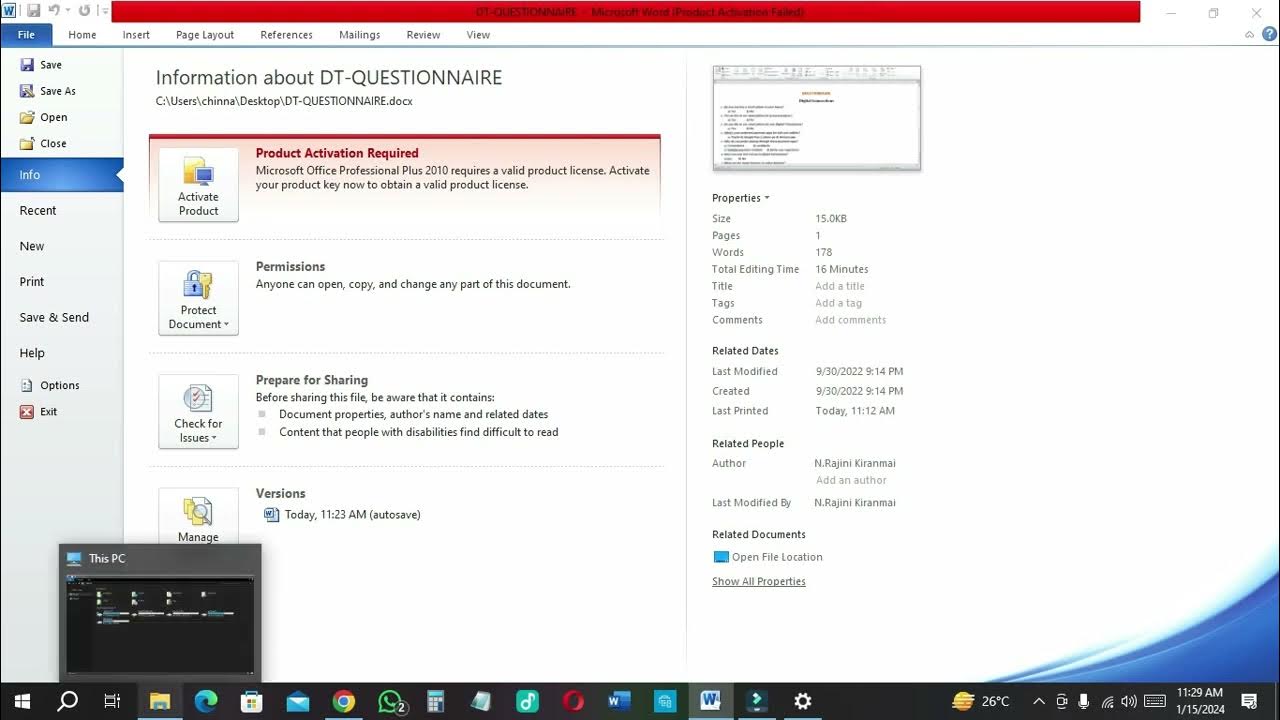This screenshot has width=1280, height=720.
Task: Open Task View on the taskbar
Action: pos(112,701)
